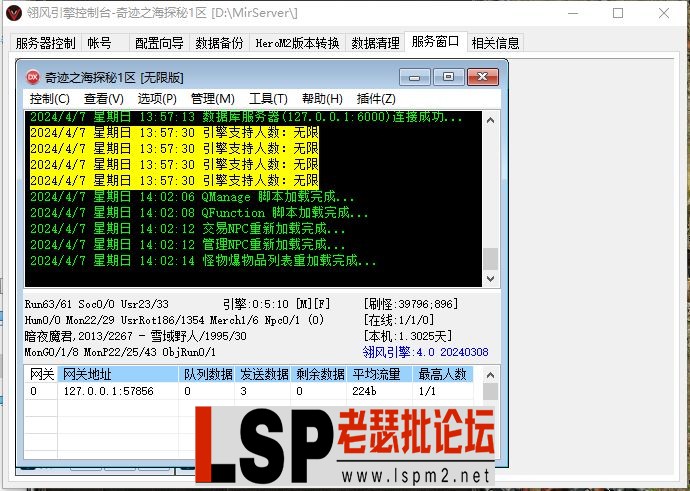Click the 引擎:0:5:10 [M][F] status text
The image size is (690, 491).
click(276, 304)
